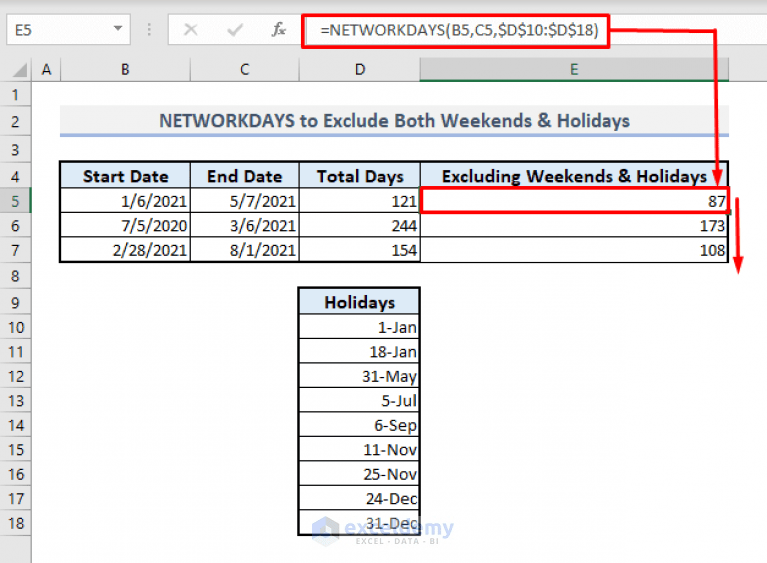Select cell with end date 8/1/2021
767x563 pixels.
(x=245, y=250)
